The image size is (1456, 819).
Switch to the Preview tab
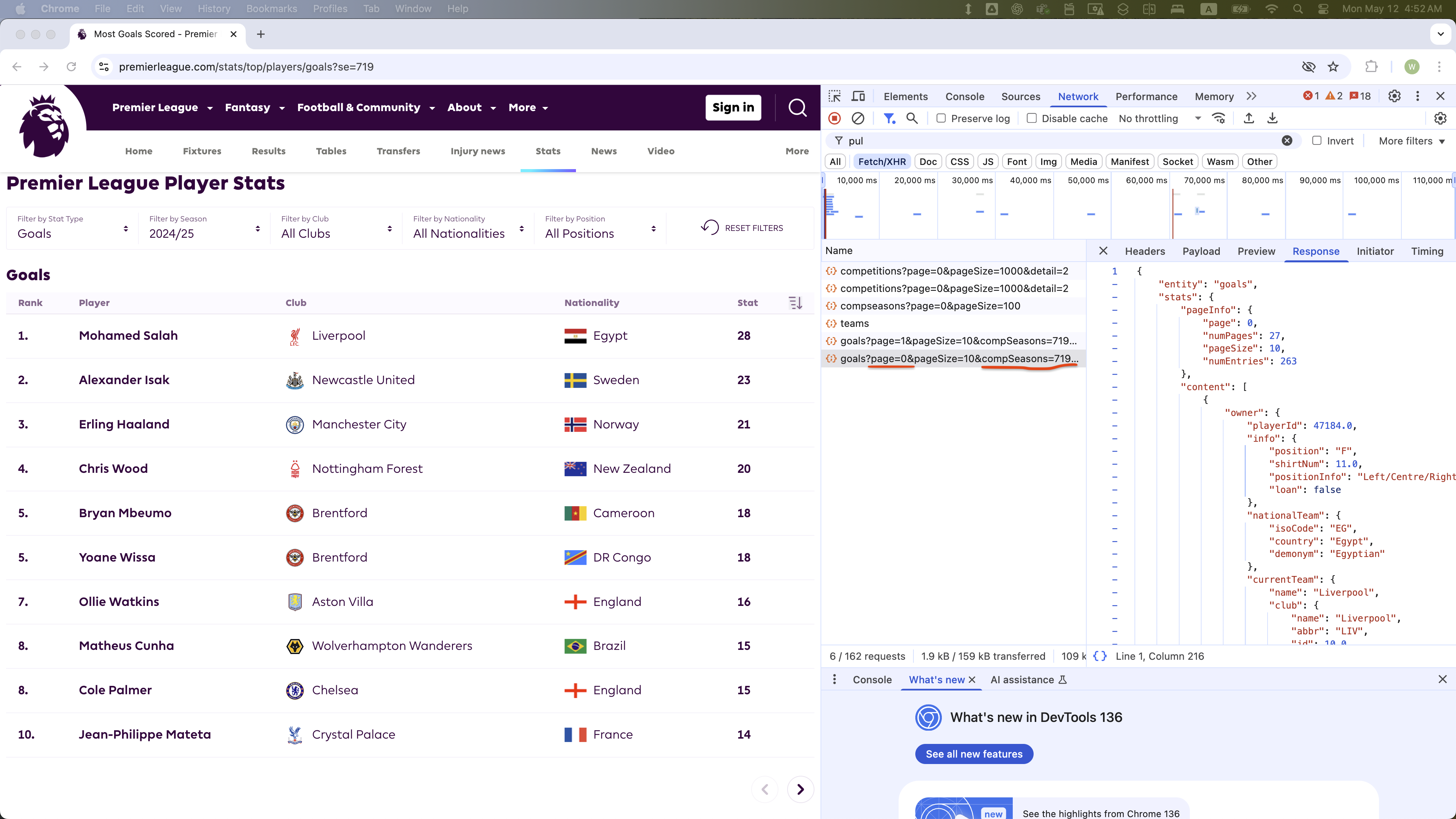[x=1256, y=251]
